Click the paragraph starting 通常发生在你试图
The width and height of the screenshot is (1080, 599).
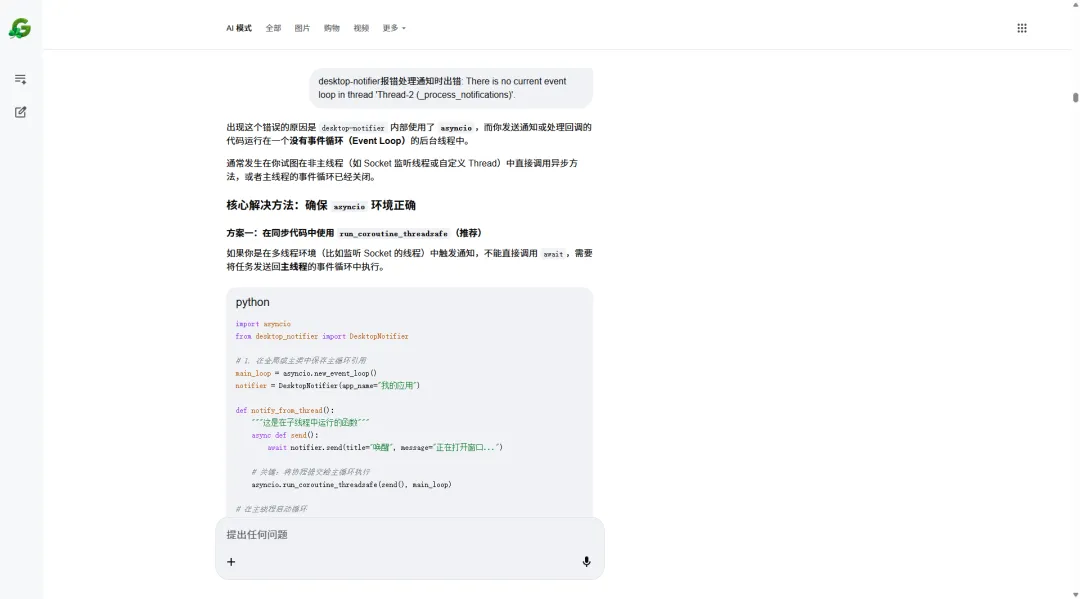pyautogui.click(x=402, y=170)
